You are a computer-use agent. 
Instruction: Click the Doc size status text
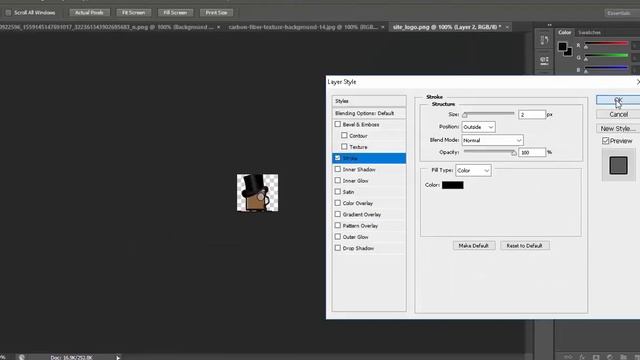point(71,358)
